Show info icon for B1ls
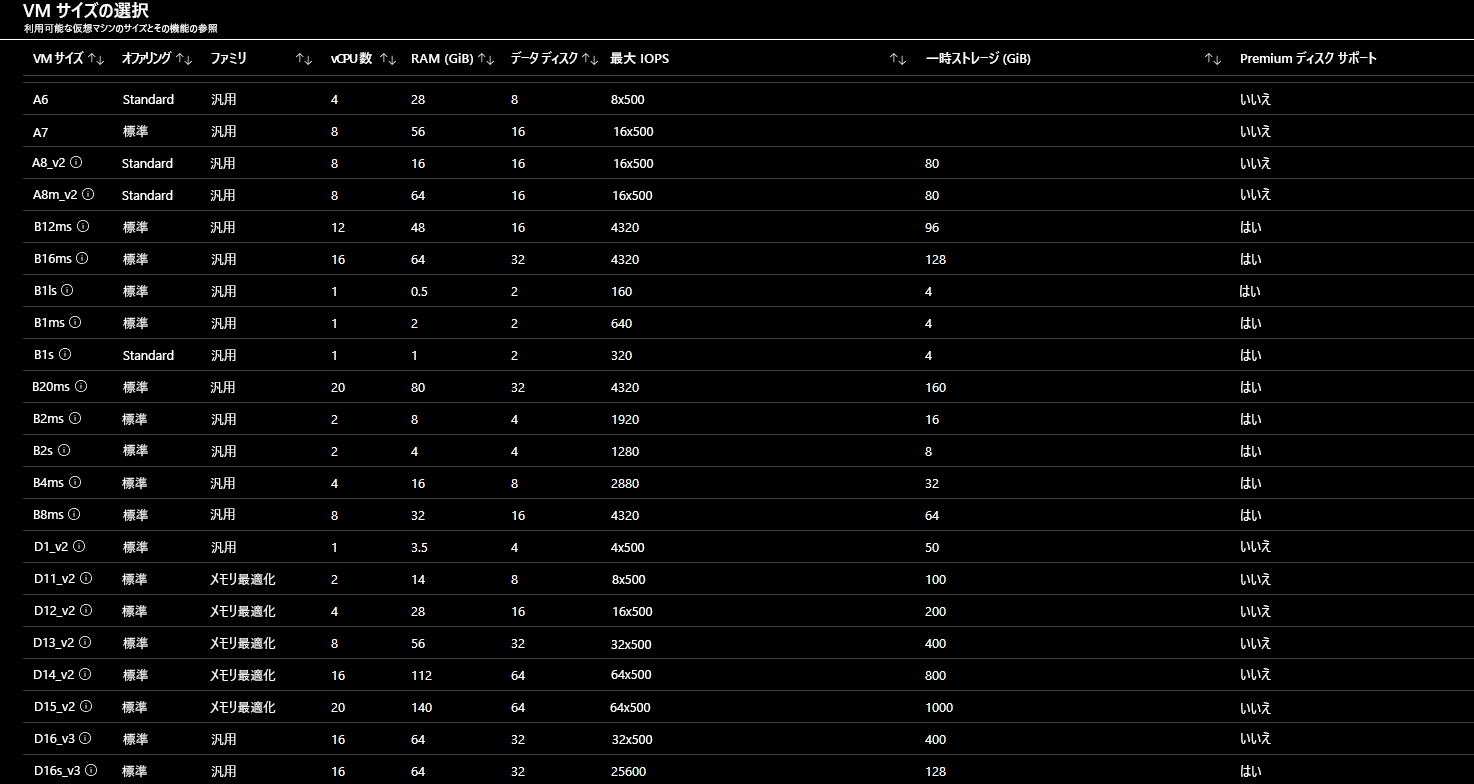Image resolution: width=1474 pixels, height=784 pixels. coord(67,290)
